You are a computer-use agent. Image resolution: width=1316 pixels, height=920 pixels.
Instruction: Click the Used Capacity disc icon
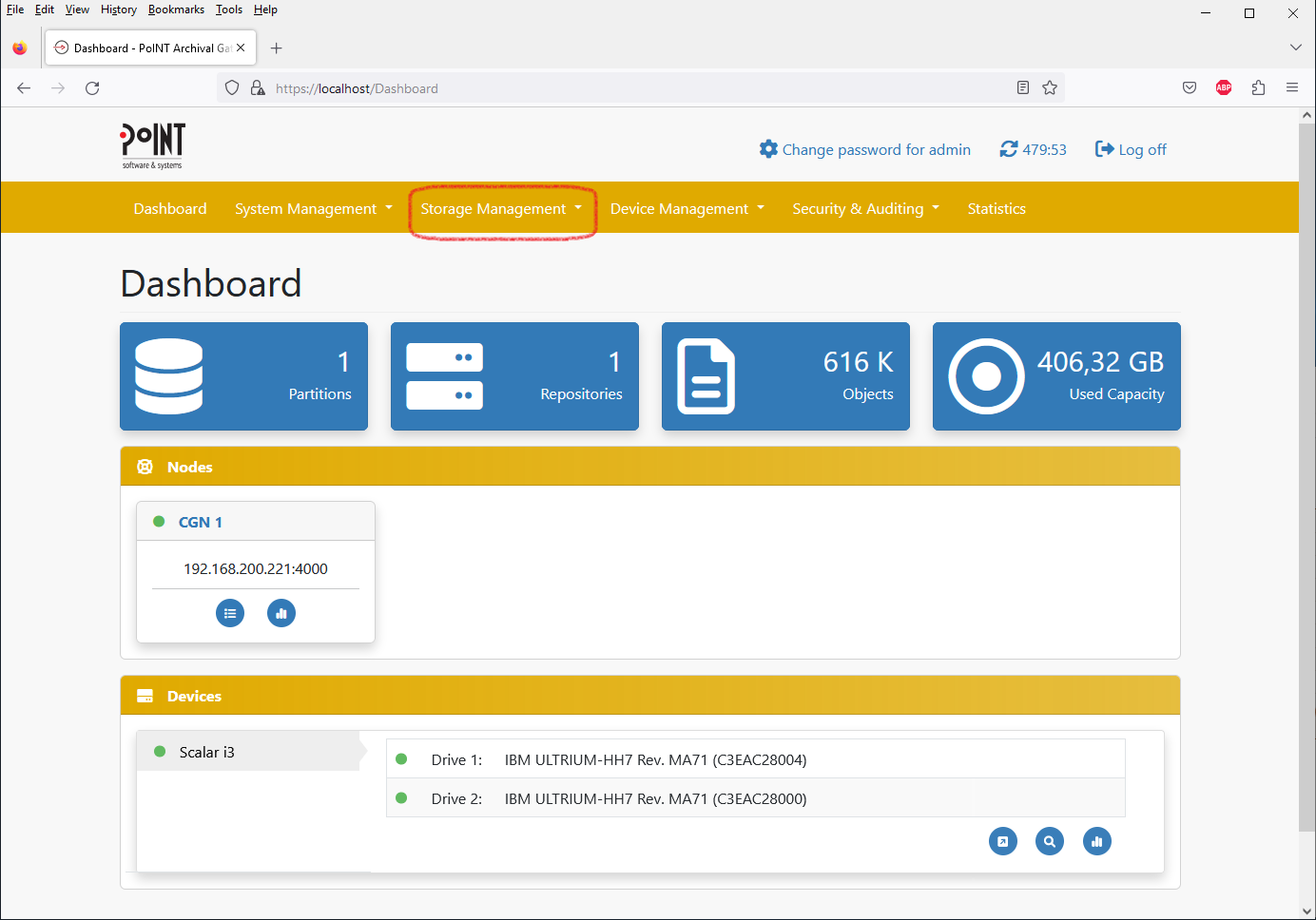[x=986, y=376]
